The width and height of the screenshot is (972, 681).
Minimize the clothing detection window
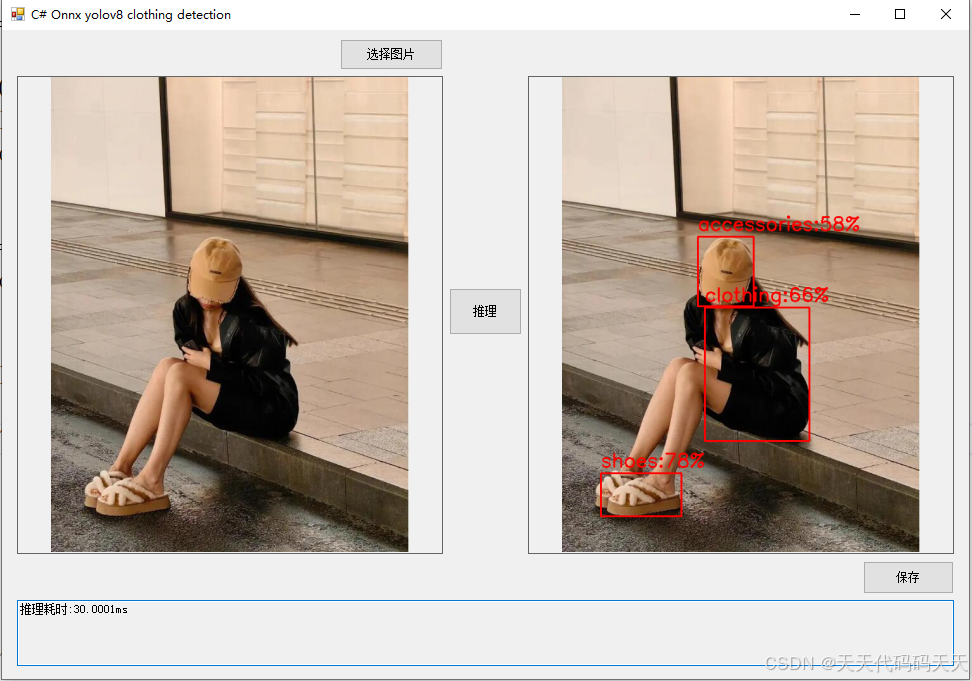coord(855,14)
